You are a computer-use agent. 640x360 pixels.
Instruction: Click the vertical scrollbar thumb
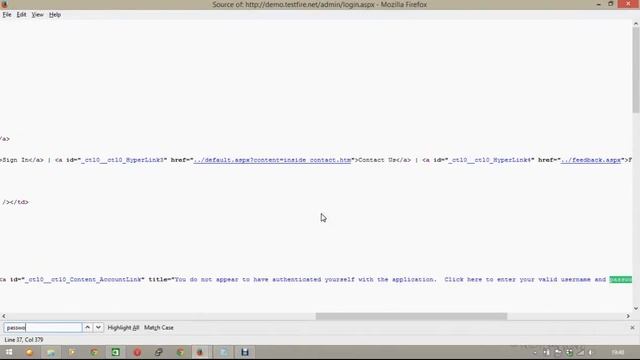tap(636, 70)
